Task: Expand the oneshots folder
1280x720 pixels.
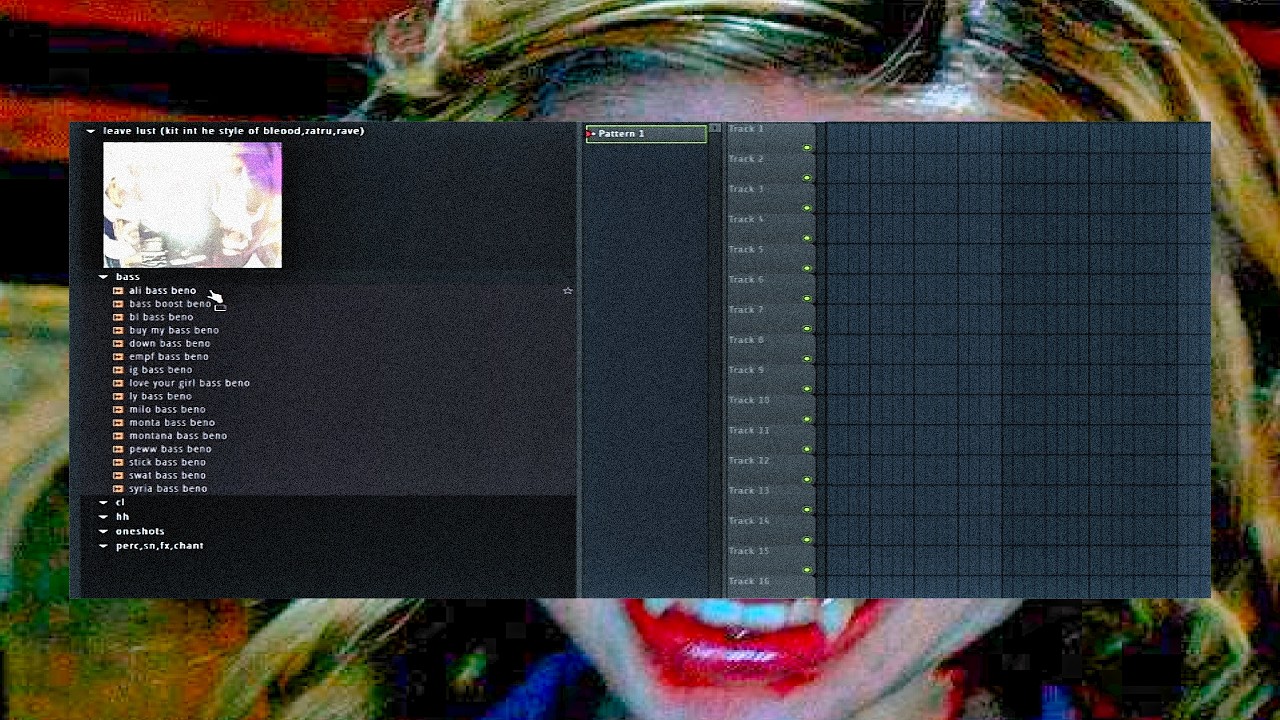Action: 103,531
